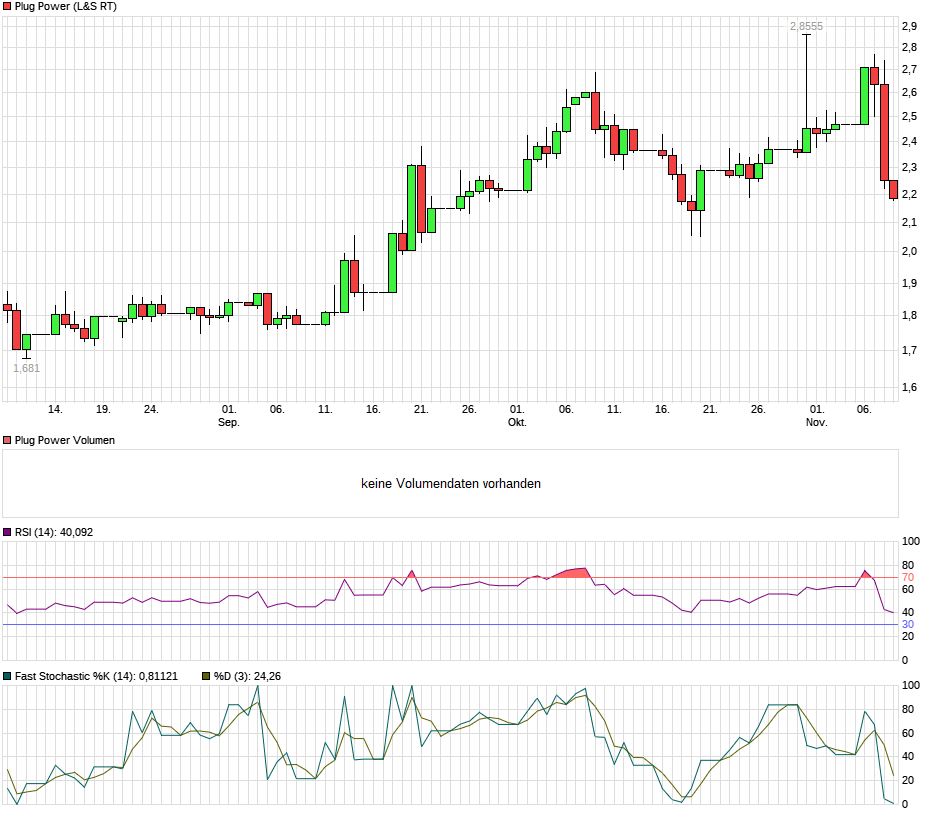
Task: Click the 2,8555 high price annotation
Action: 806,26
